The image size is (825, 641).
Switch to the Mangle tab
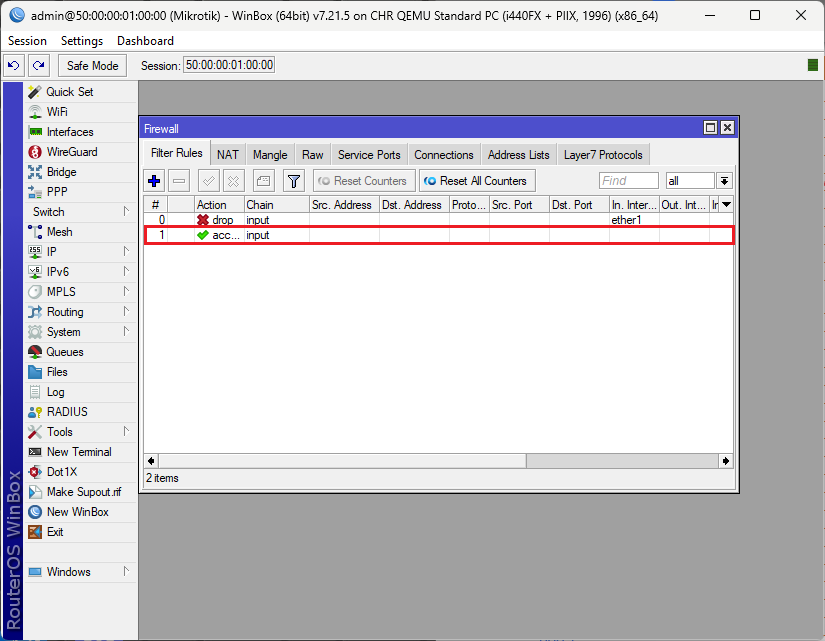pos(270,155)
